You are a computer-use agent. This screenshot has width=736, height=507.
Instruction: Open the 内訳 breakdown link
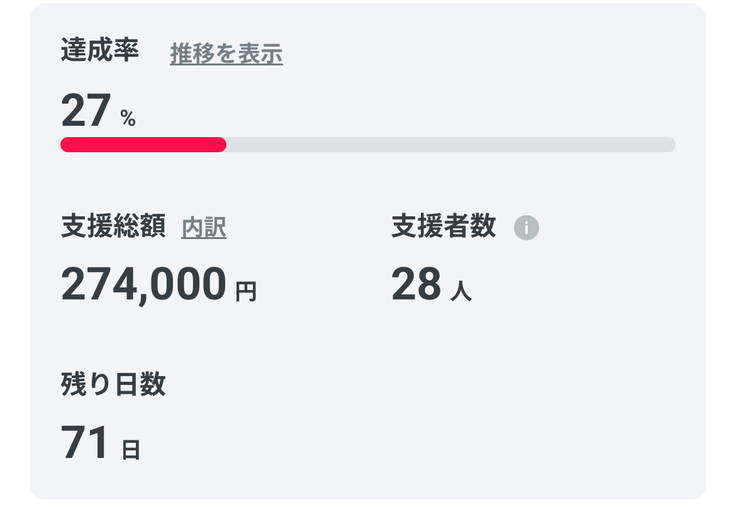pyautogui.click(x=204, y=228)
